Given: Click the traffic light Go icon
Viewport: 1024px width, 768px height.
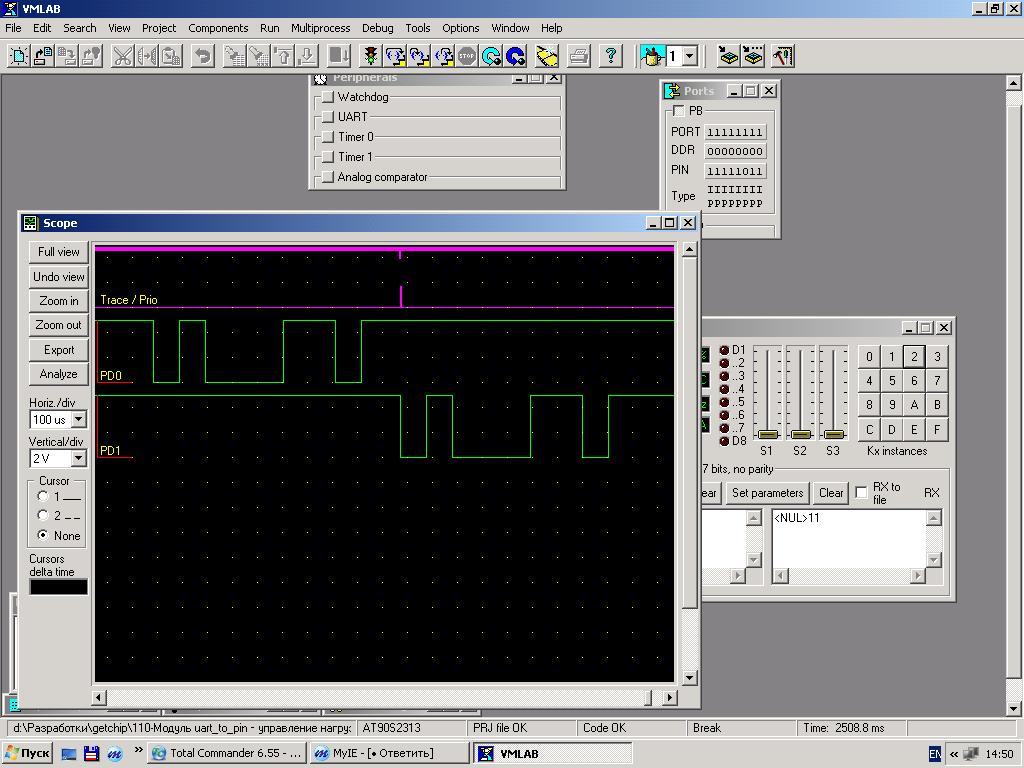Looking at the screenshot, I should 371,56.
